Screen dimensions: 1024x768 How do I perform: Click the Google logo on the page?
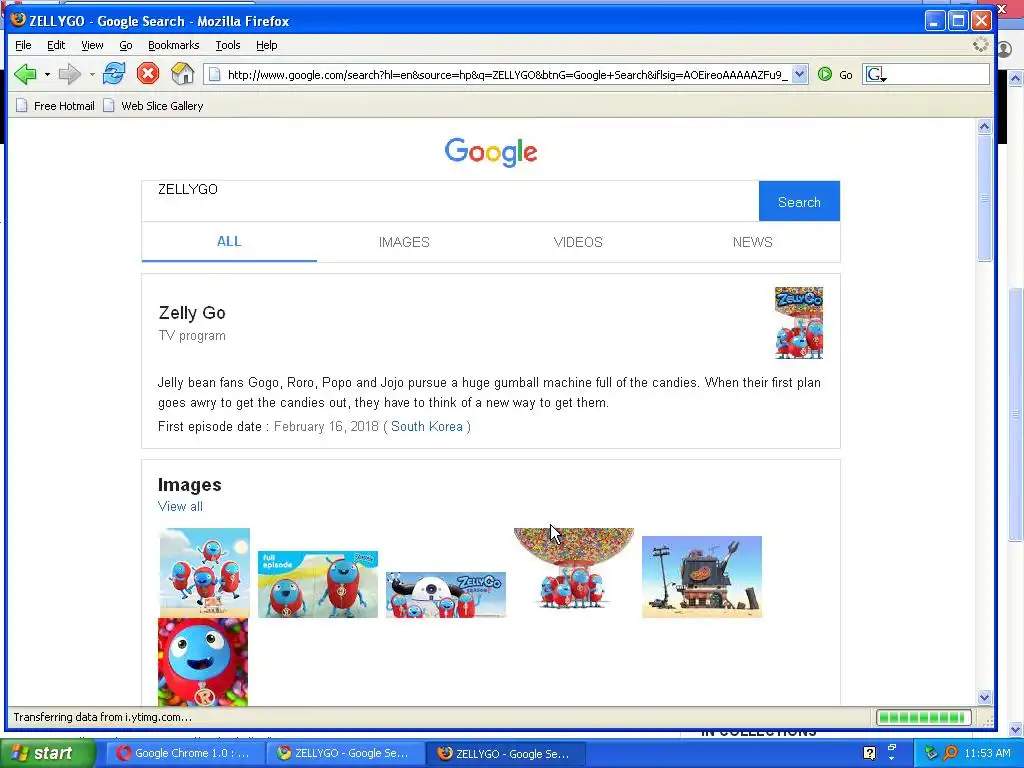coord(491,152)
